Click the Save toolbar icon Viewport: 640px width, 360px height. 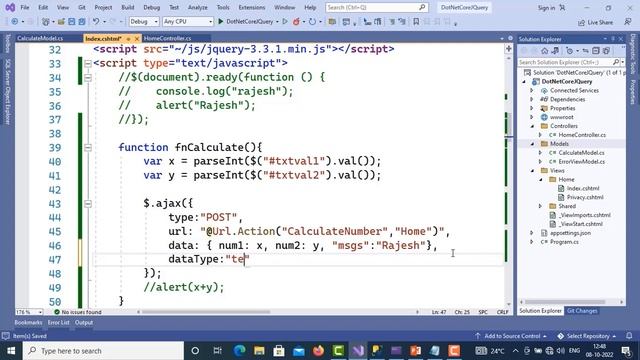pyautogui.click(x=72, y=22)
